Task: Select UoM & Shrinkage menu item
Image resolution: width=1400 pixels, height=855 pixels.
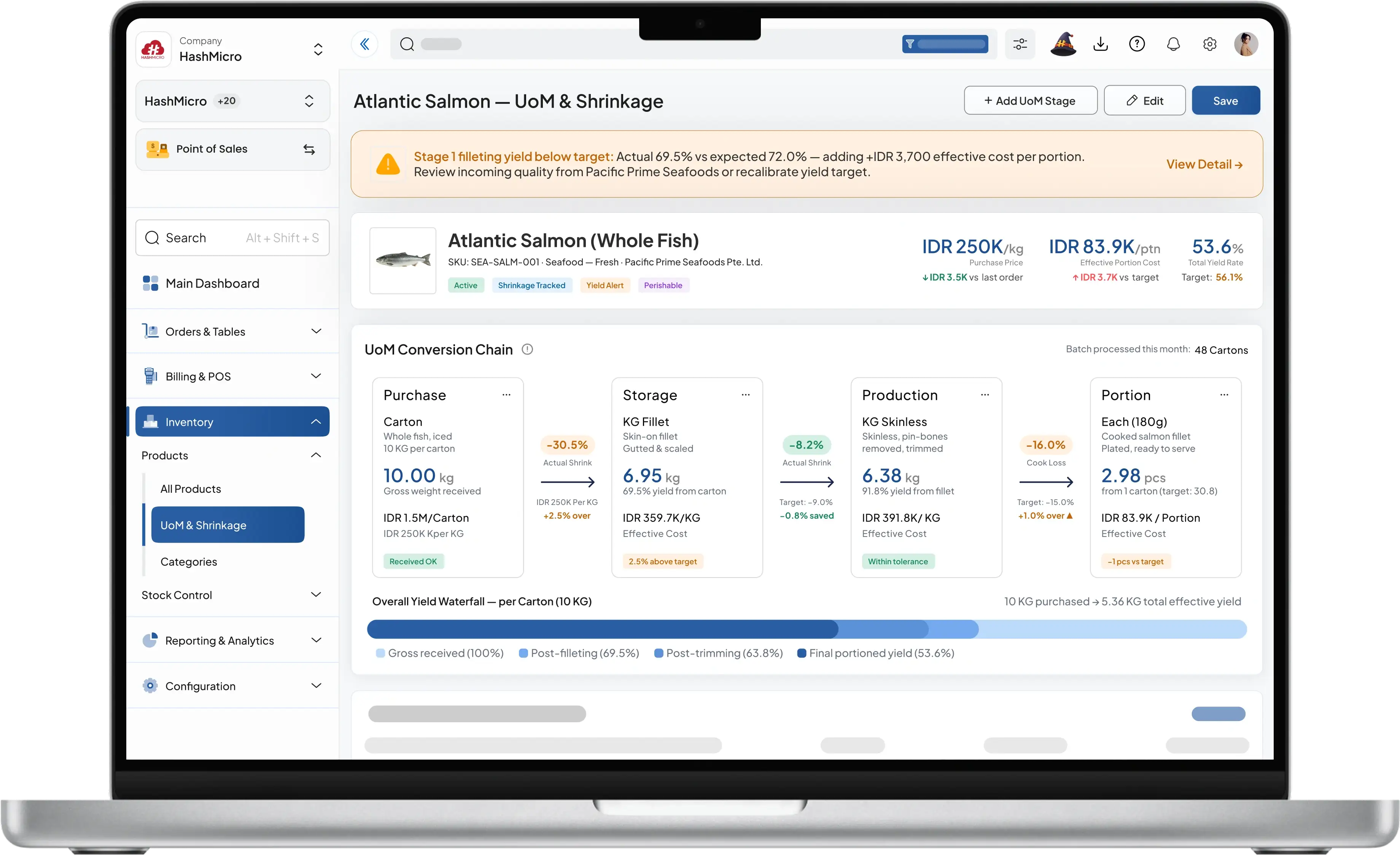Action: pyautogui.click(x=227, y=525)
